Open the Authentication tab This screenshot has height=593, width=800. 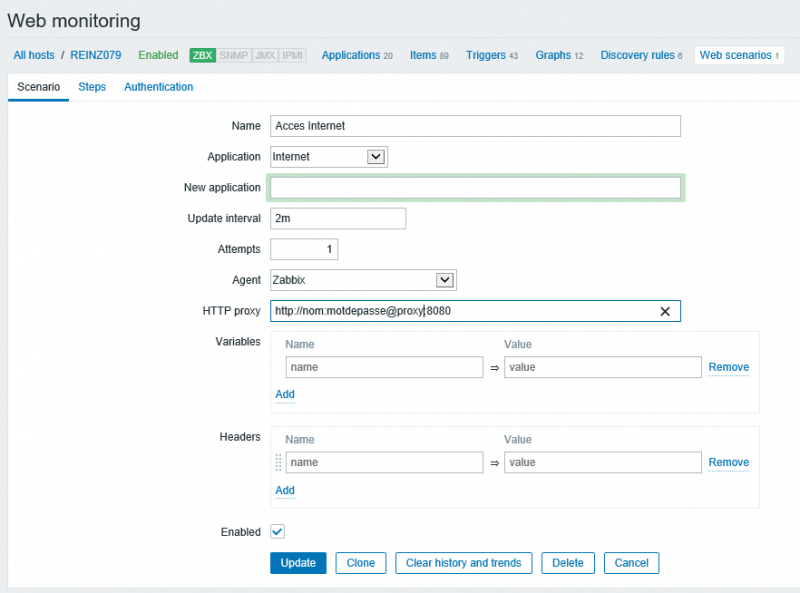[158, 87]
